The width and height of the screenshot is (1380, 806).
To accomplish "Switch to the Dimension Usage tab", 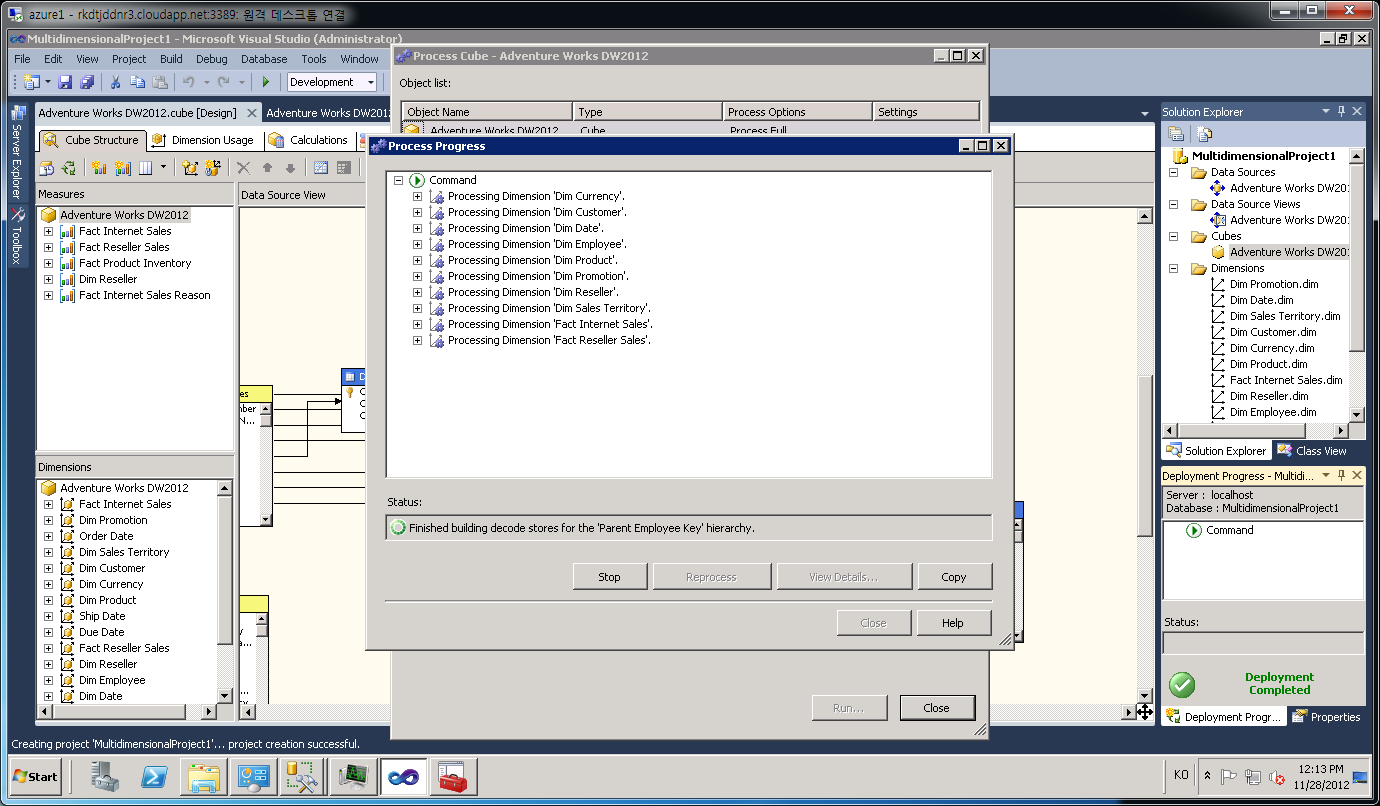I will (204, 140).
